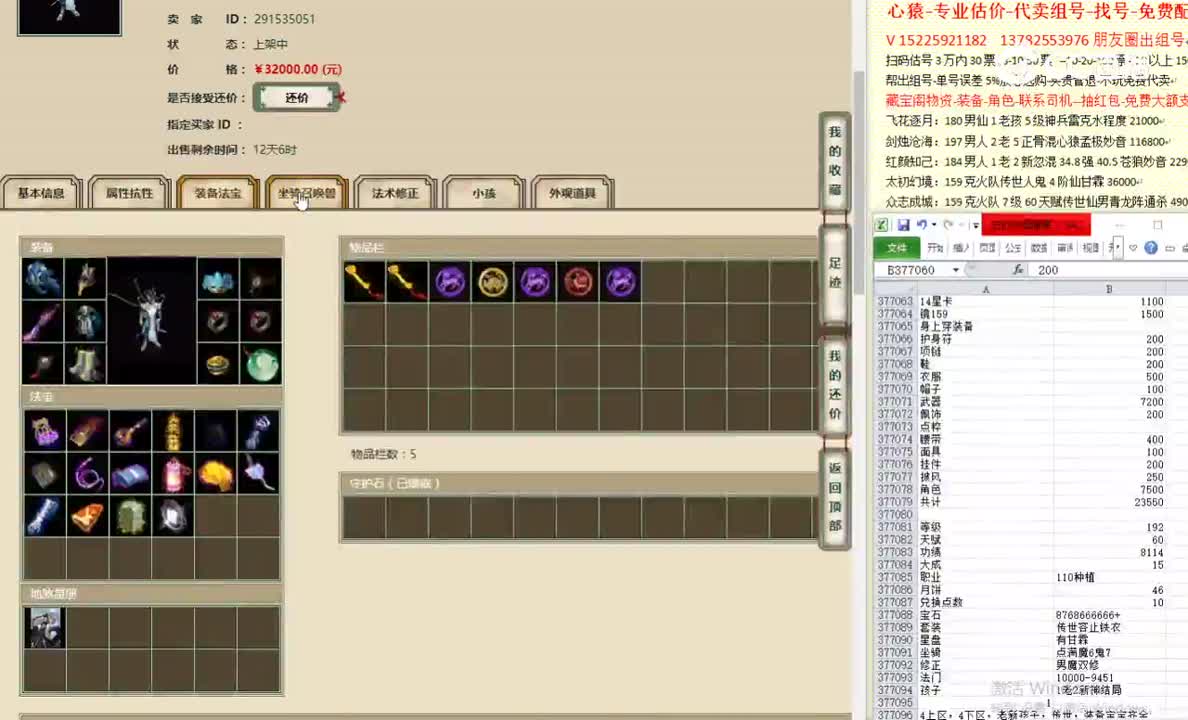Switch to the 基本信息 tab
The image size is (1188, 720).
40,193
